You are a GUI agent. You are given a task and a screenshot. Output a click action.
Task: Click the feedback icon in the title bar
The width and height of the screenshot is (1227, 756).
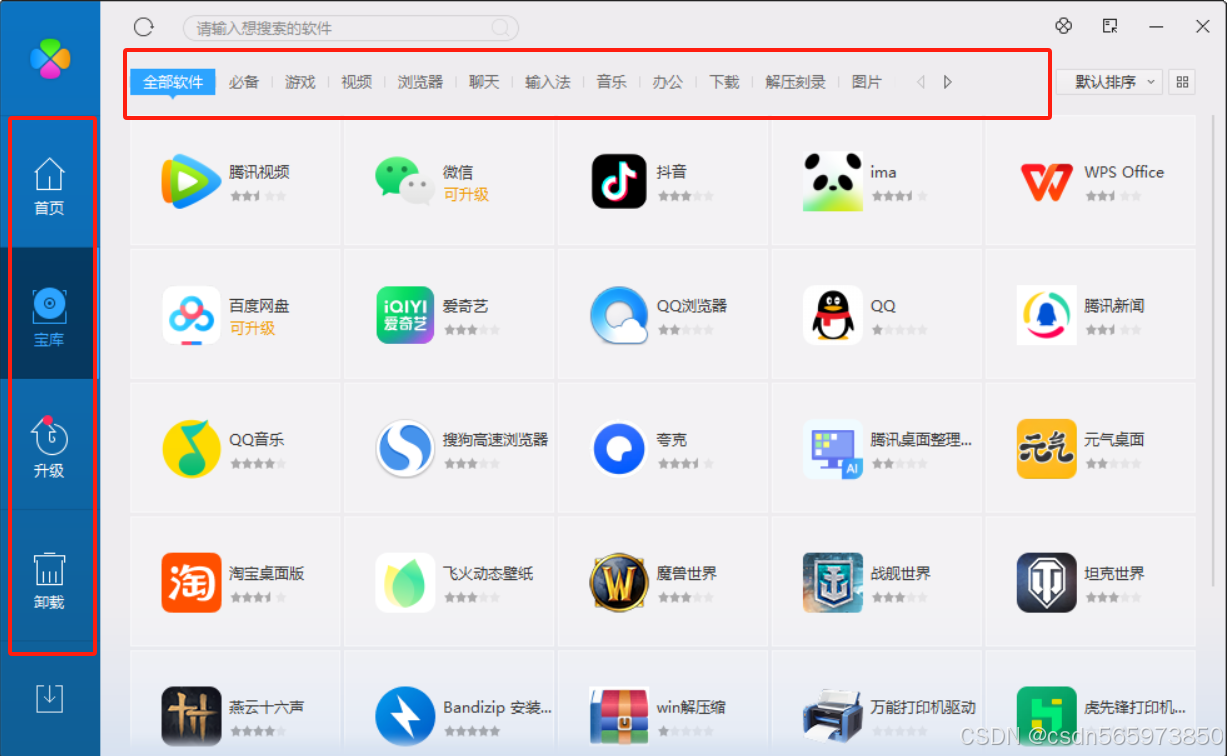pyautogui.click(x=1110, y=27)
